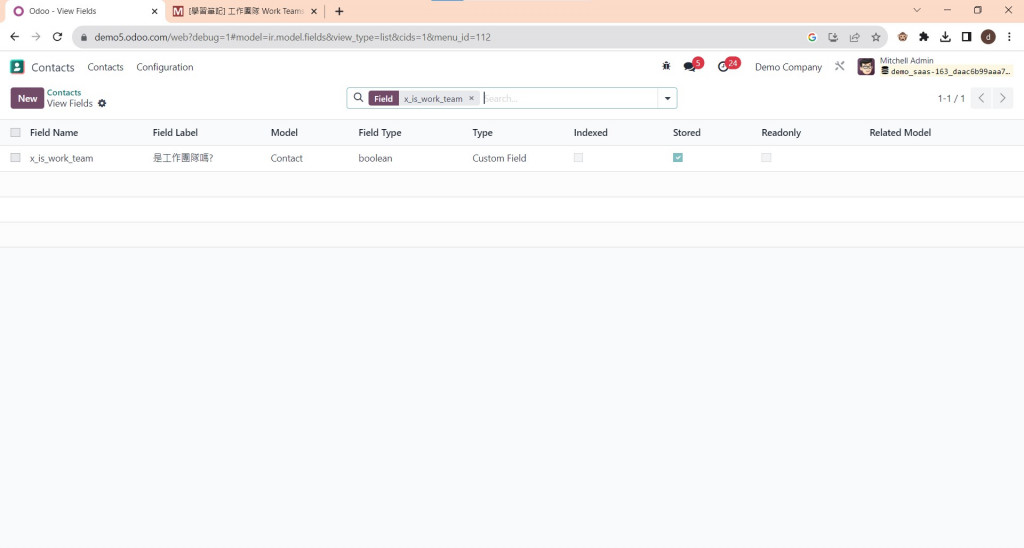The width and height of the screenshot is (1024, 548).
Task: Open a new browser tab
Action: pos(339,11)
